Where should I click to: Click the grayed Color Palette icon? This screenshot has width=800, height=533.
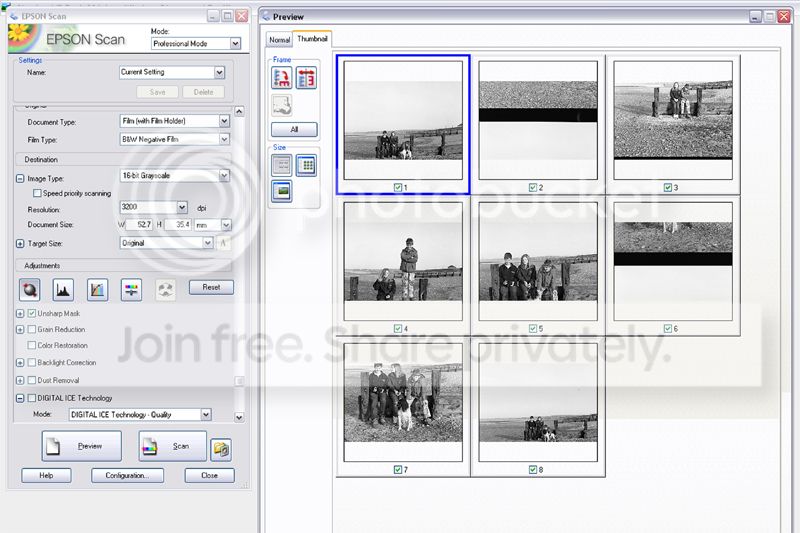tap(165, 290)
